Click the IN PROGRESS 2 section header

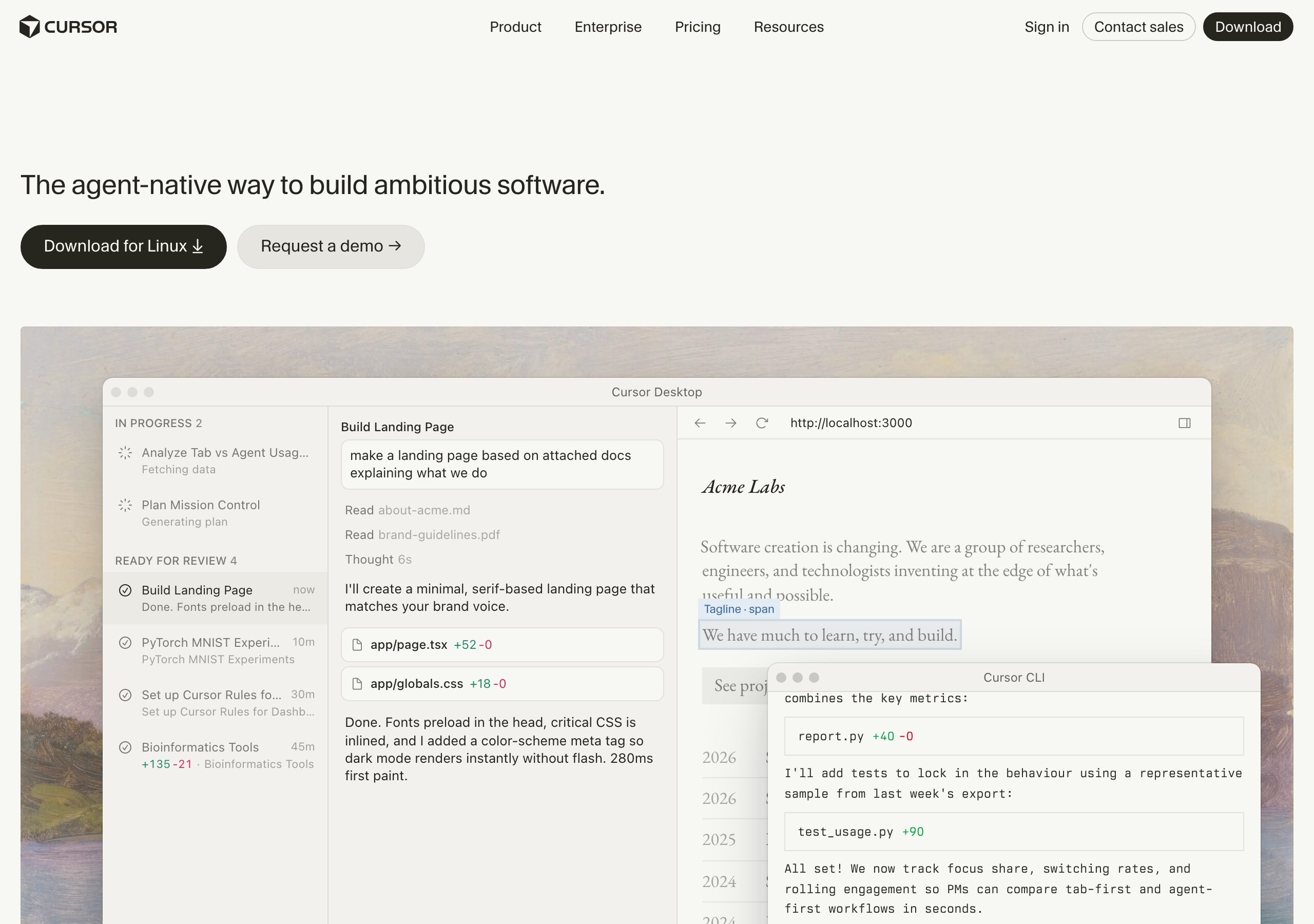(x=159, y=423)
